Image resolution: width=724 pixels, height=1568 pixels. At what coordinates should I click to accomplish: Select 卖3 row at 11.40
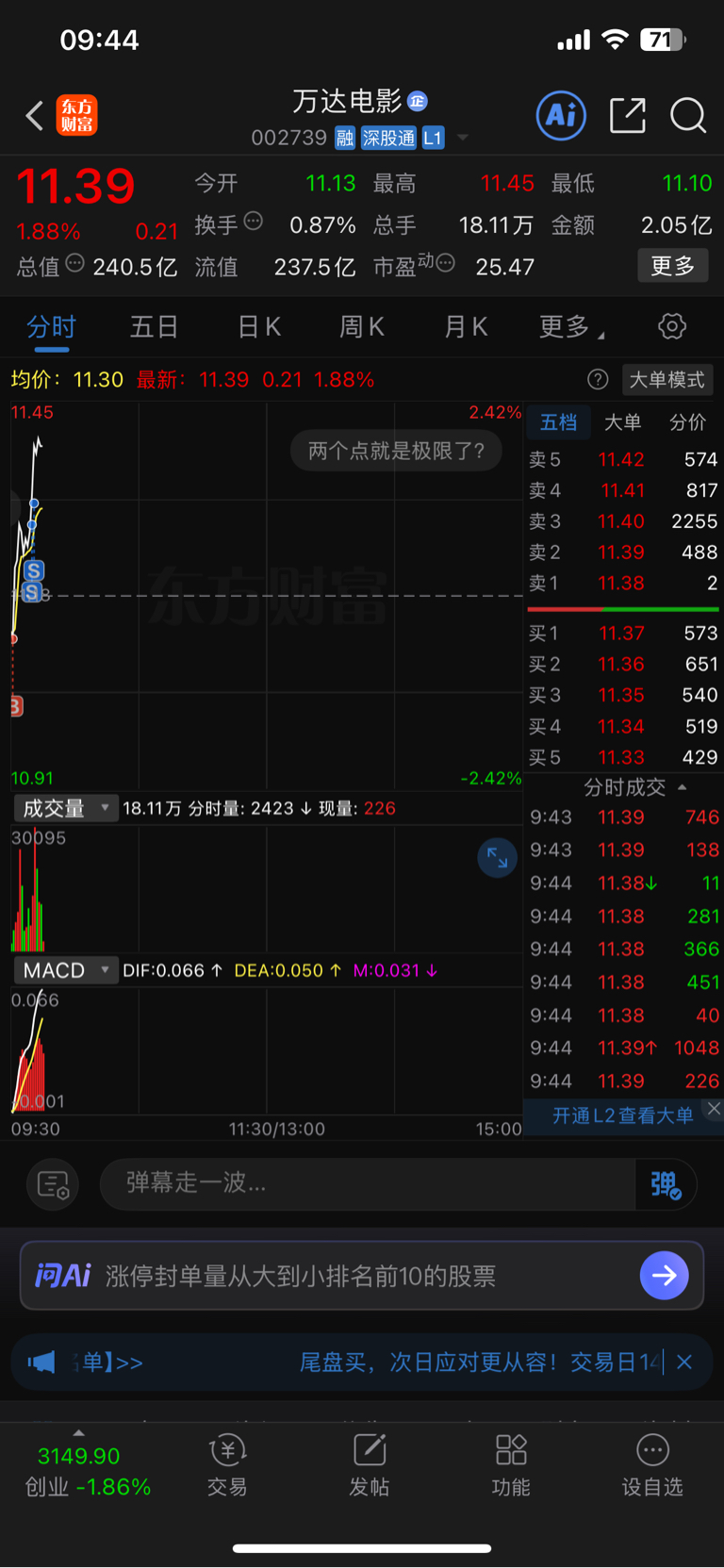(x=623, y=521)
